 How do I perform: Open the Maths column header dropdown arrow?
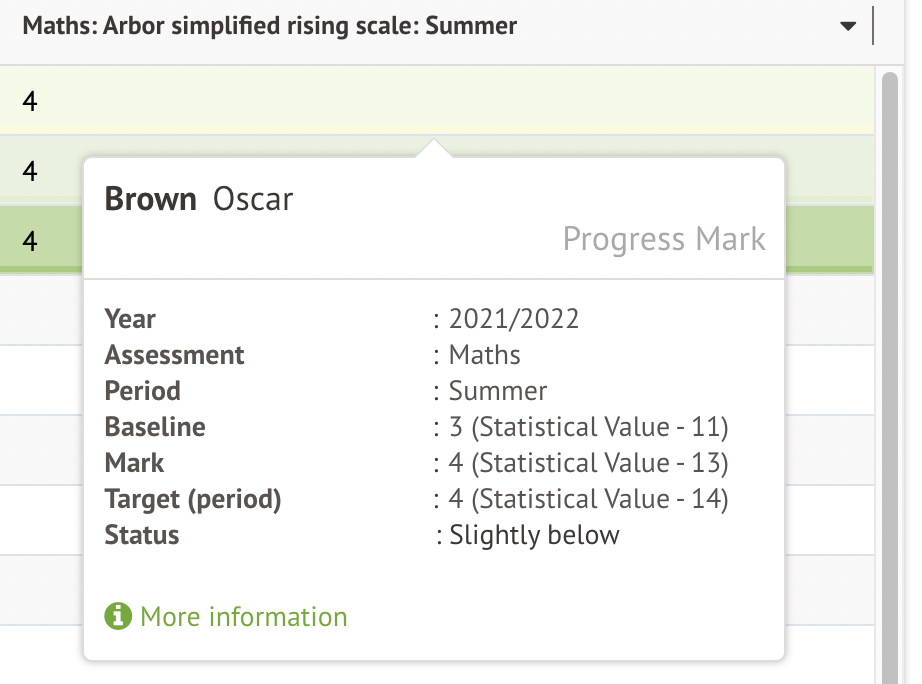pyautogui.click(x=848, y=27)
